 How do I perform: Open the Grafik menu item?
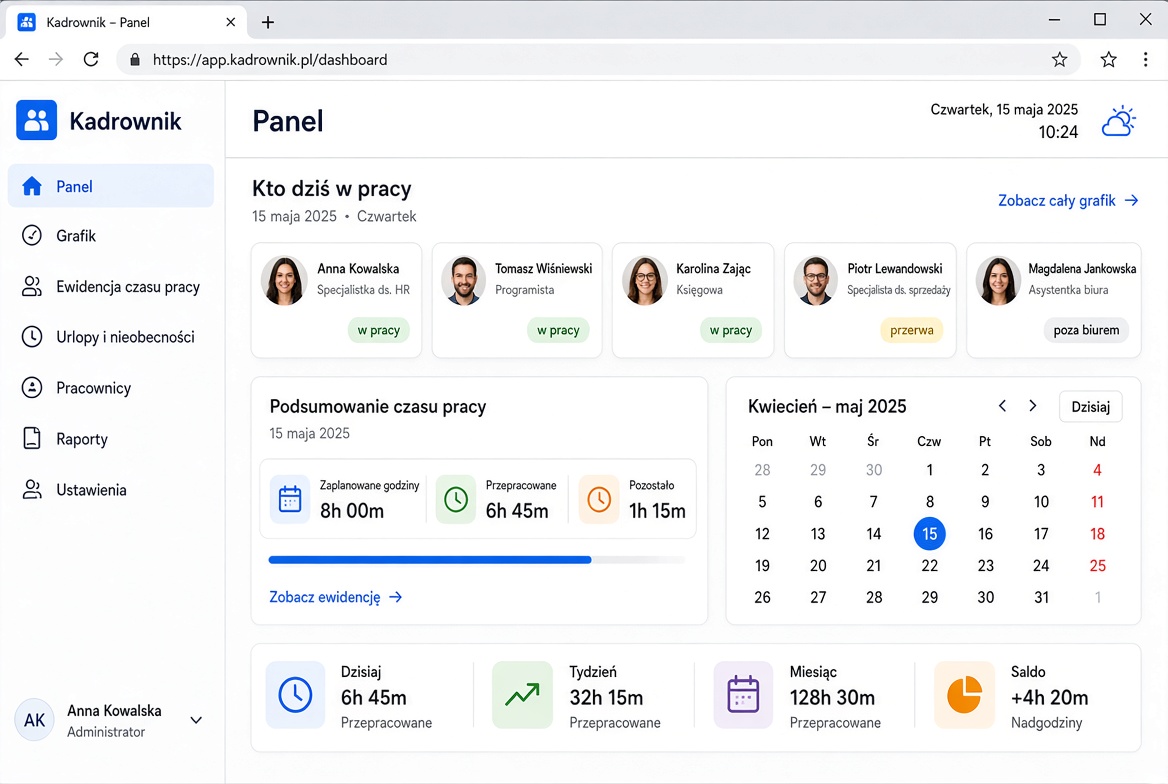pyautogui.click(x=110, y=235)
